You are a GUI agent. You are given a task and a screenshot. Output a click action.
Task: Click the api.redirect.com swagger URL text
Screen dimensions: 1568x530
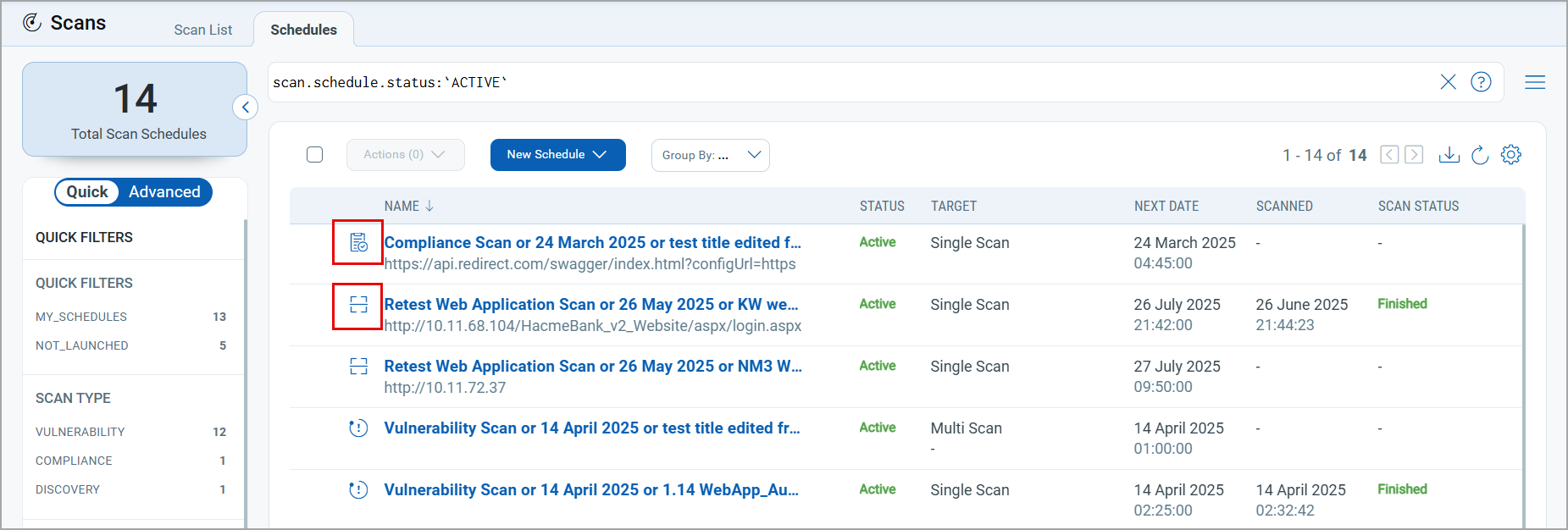pos(590,264)
